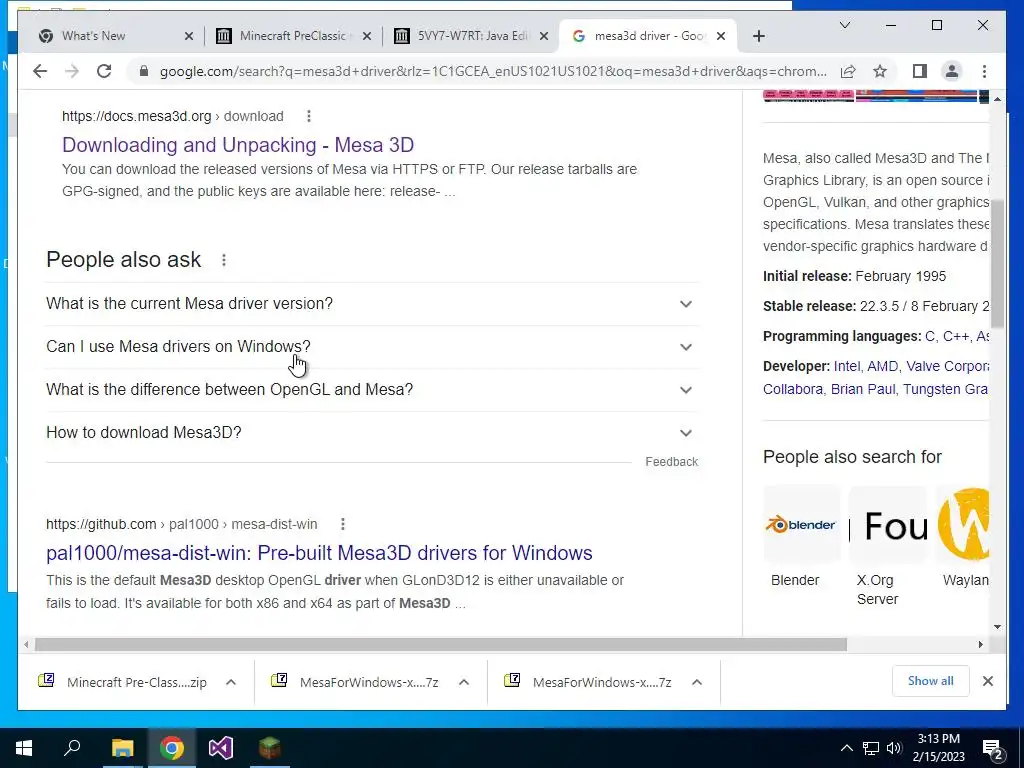Click the horizontal page scrollbar
This screenshot has width=1024, height=768.
click(x=441, y=645)
